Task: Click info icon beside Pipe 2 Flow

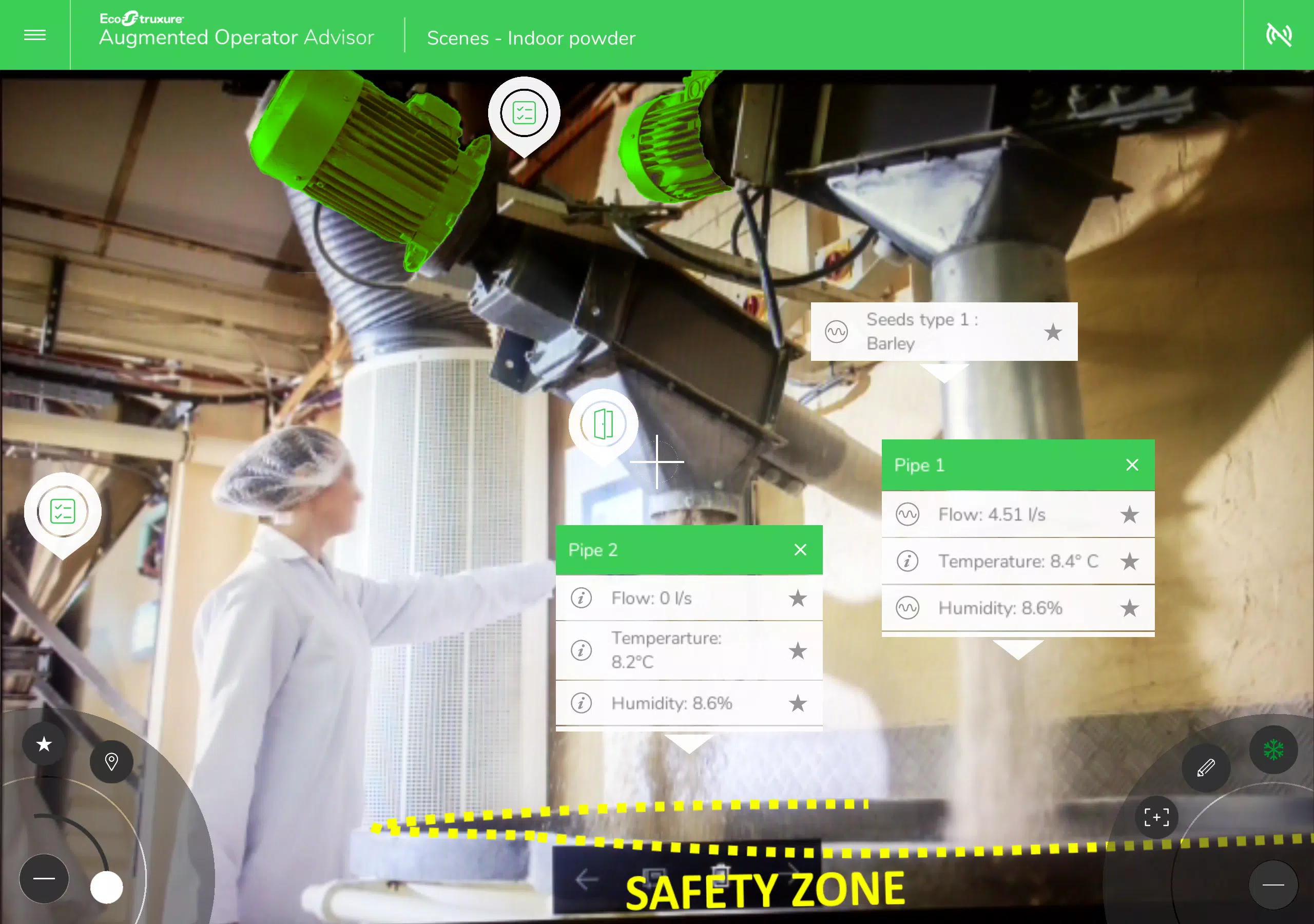Action: (581, 598)
